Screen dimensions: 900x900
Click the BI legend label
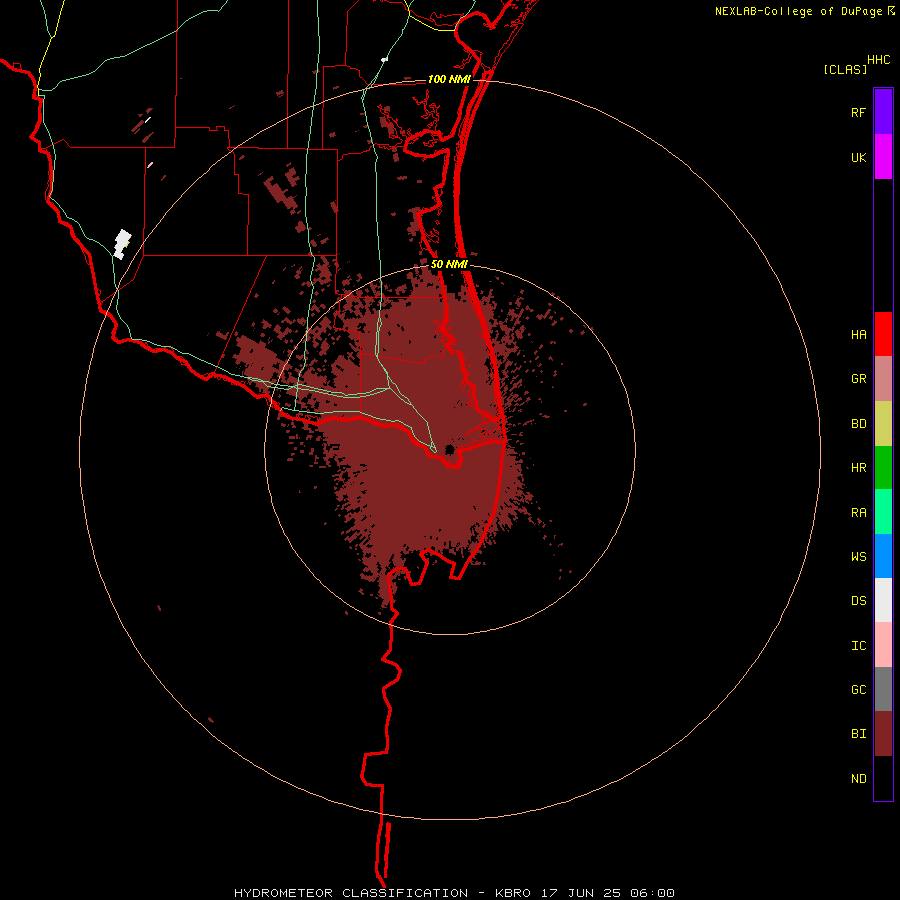(x=858, y=734)
